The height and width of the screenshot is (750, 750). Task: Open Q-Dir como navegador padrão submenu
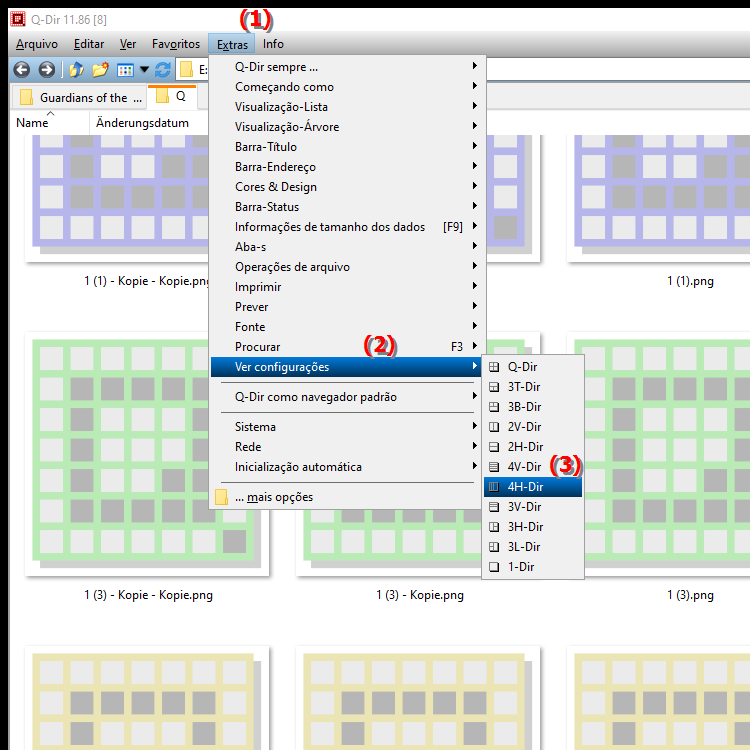(x=346, y=397)
